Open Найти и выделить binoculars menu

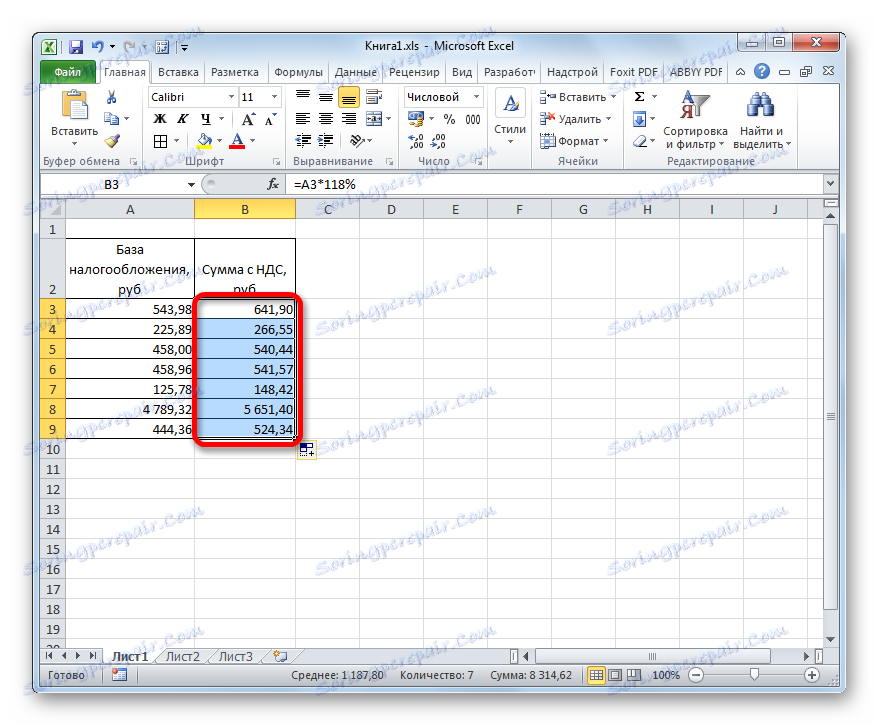click(761, 120)
